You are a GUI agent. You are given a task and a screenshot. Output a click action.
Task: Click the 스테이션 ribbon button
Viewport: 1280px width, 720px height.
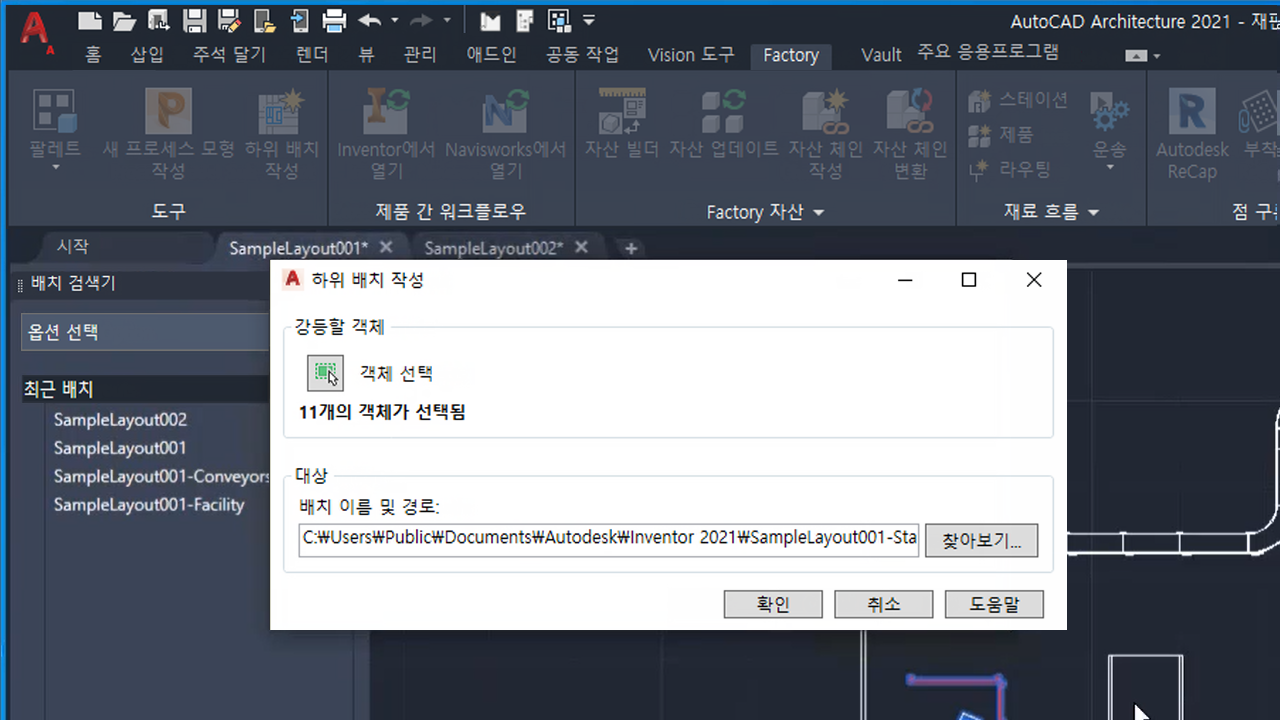[x=1018, y=100]
